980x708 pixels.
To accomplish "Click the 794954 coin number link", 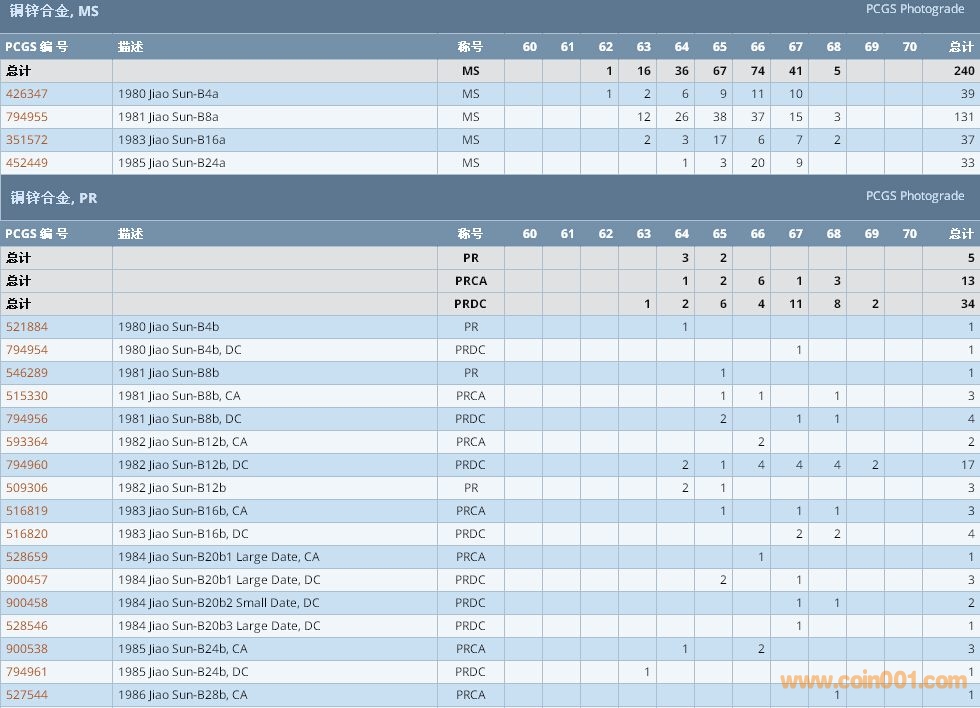I will pyautogui.click(x=27, y=350).
